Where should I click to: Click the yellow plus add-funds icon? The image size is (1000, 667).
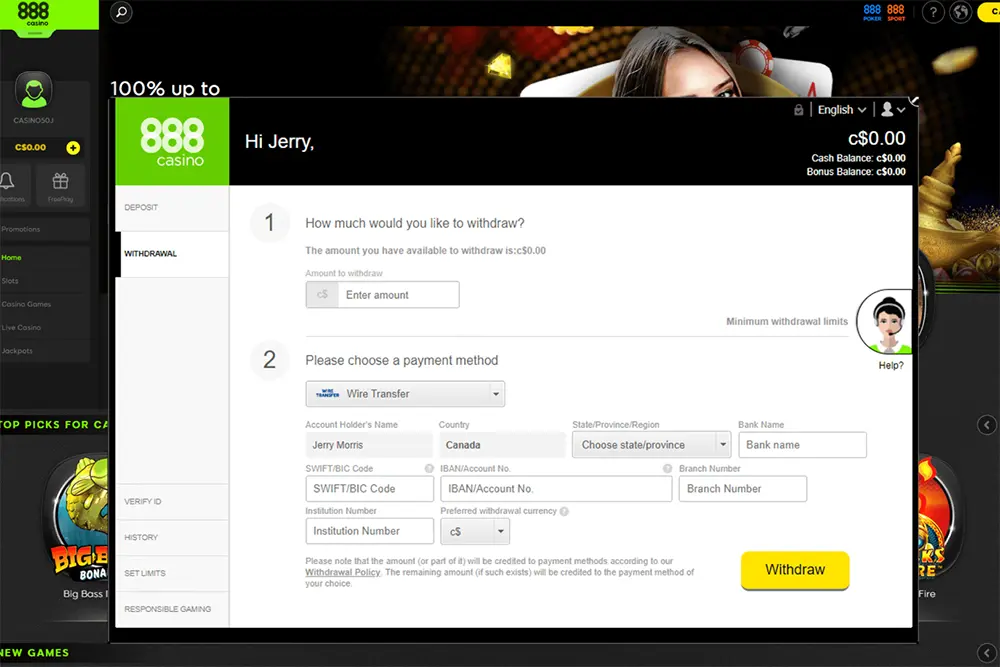[73, 148]
